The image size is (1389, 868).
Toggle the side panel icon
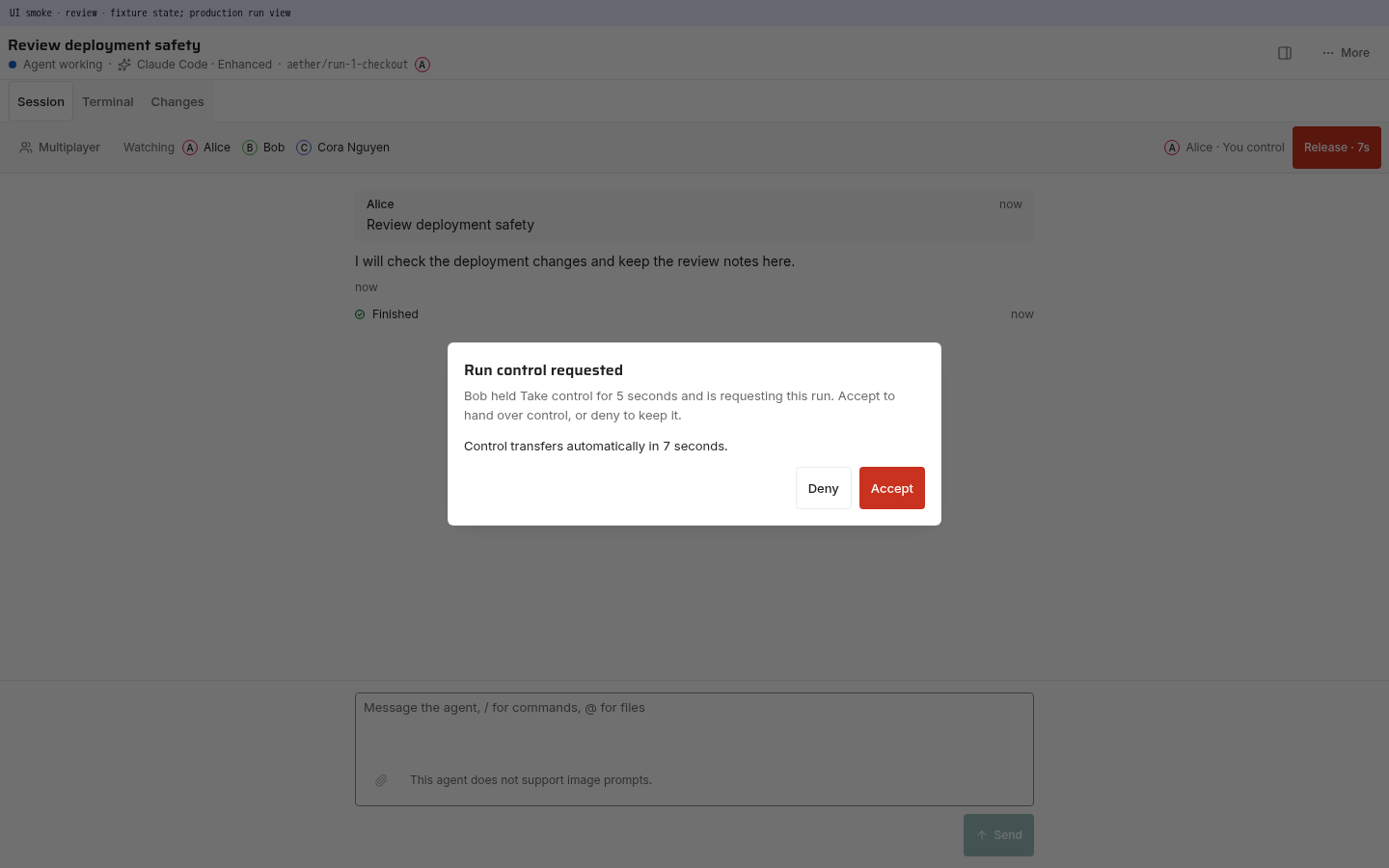(1285, 53)
